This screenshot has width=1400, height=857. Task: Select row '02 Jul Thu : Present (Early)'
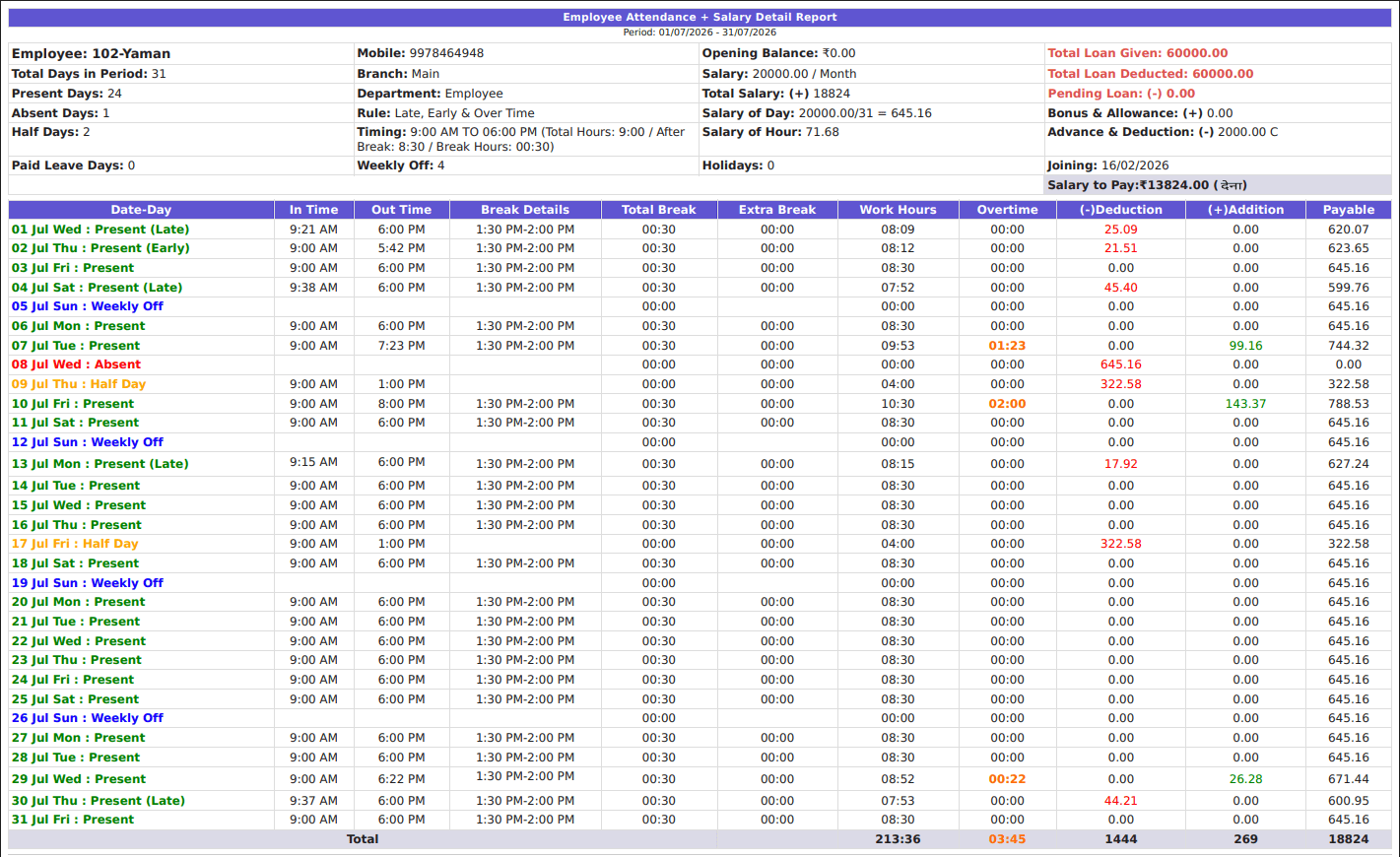[x=700, y=248]
